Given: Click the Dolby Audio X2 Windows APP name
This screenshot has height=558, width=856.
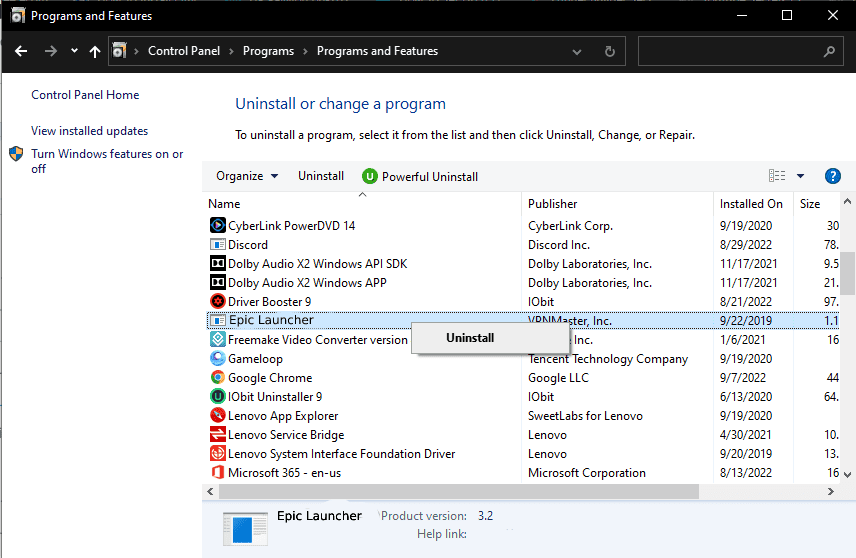Looking at the screenshot, I should [x=307, y=283].
